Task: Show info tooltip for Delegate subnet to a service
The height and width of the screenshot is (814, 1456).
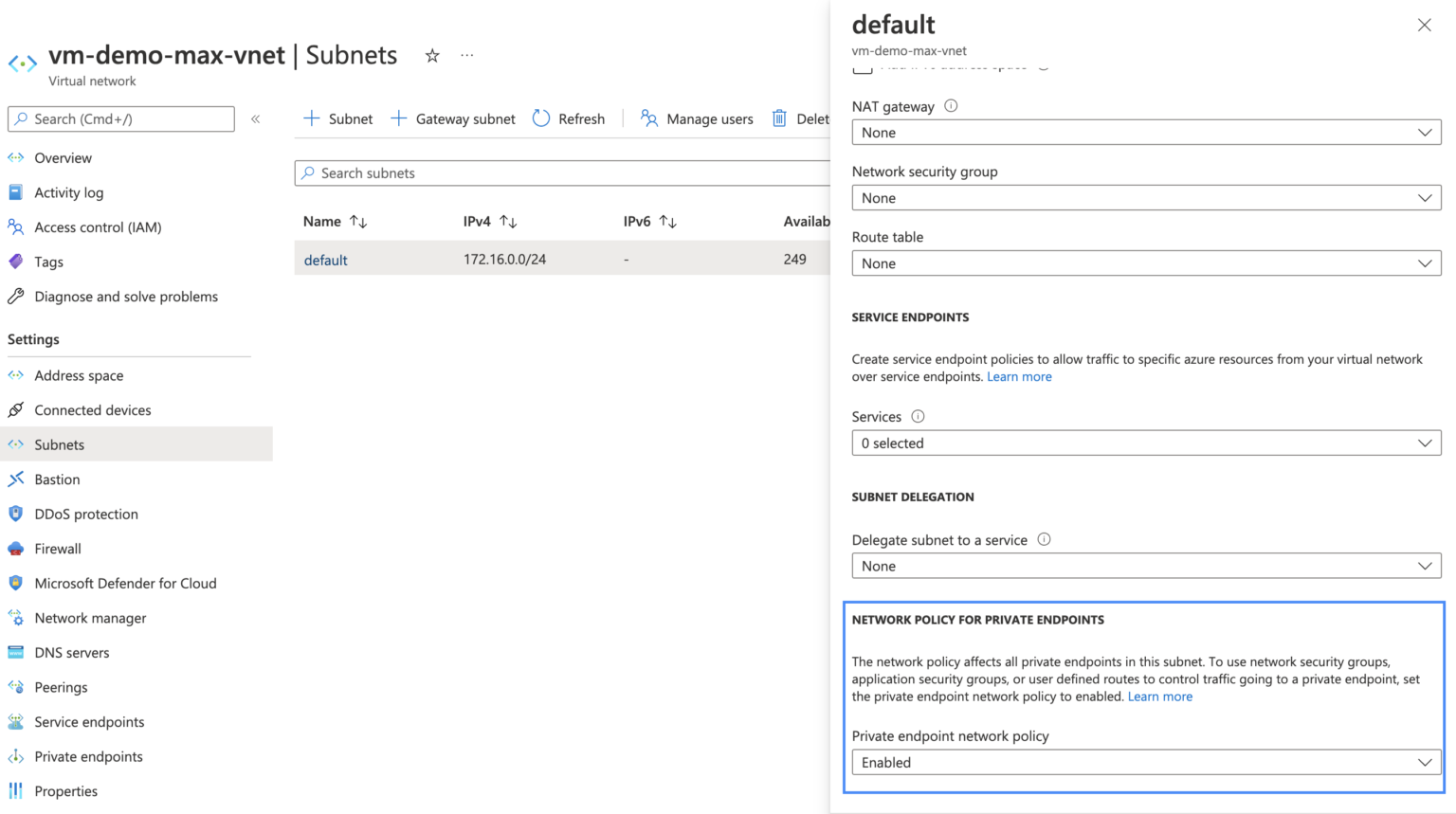Action: click(1044, 539)
